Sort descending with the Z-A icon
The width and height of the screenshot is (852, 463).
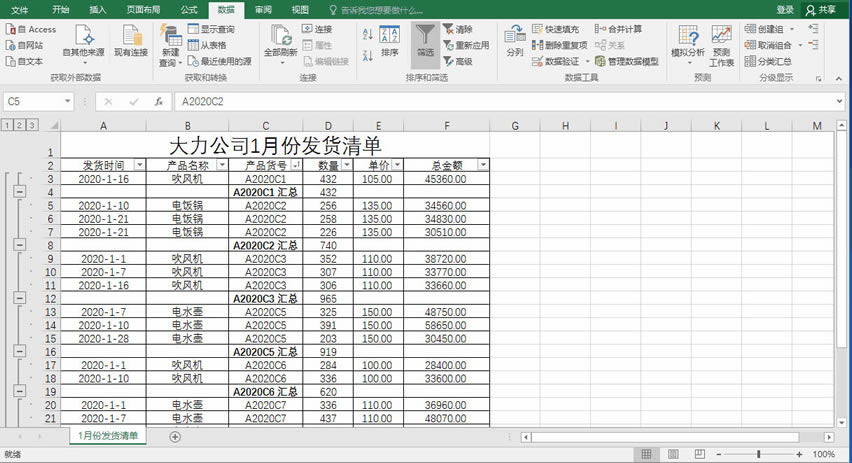point(368,55)
